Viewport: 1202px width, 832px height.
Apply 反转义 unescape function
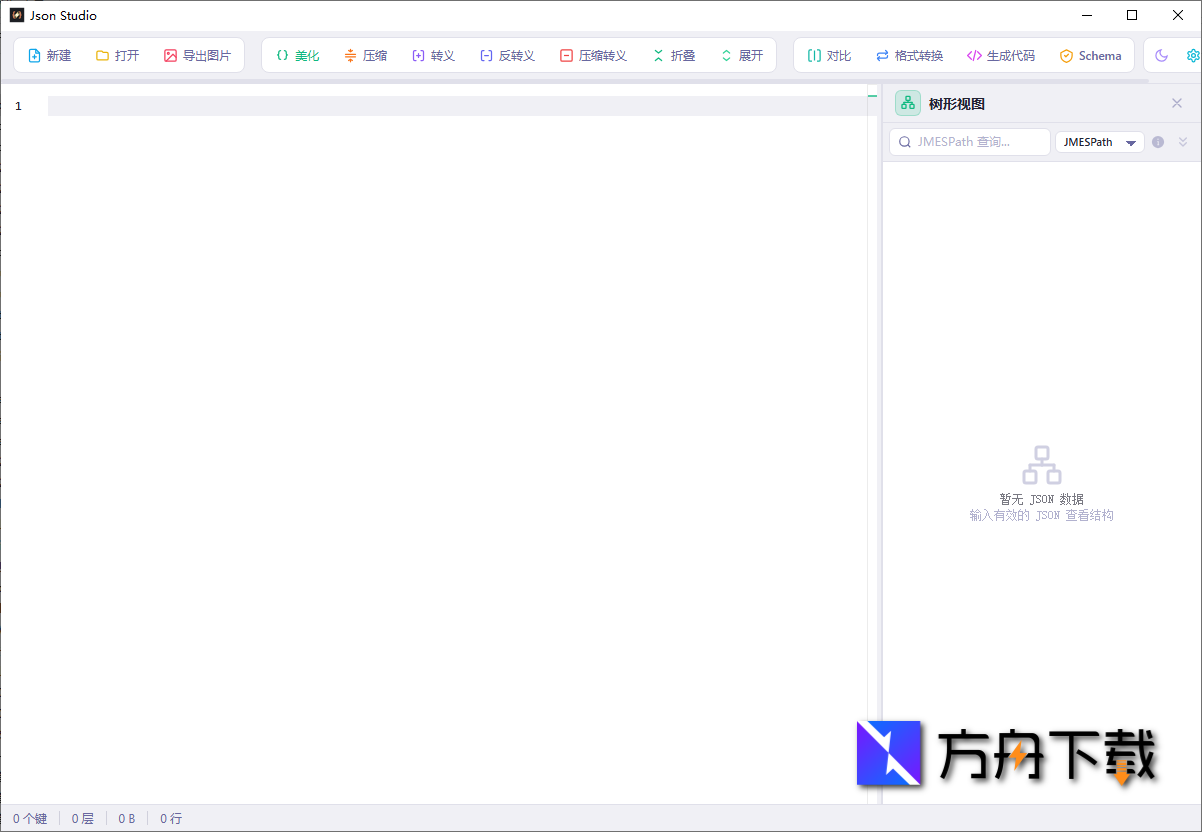506,55
